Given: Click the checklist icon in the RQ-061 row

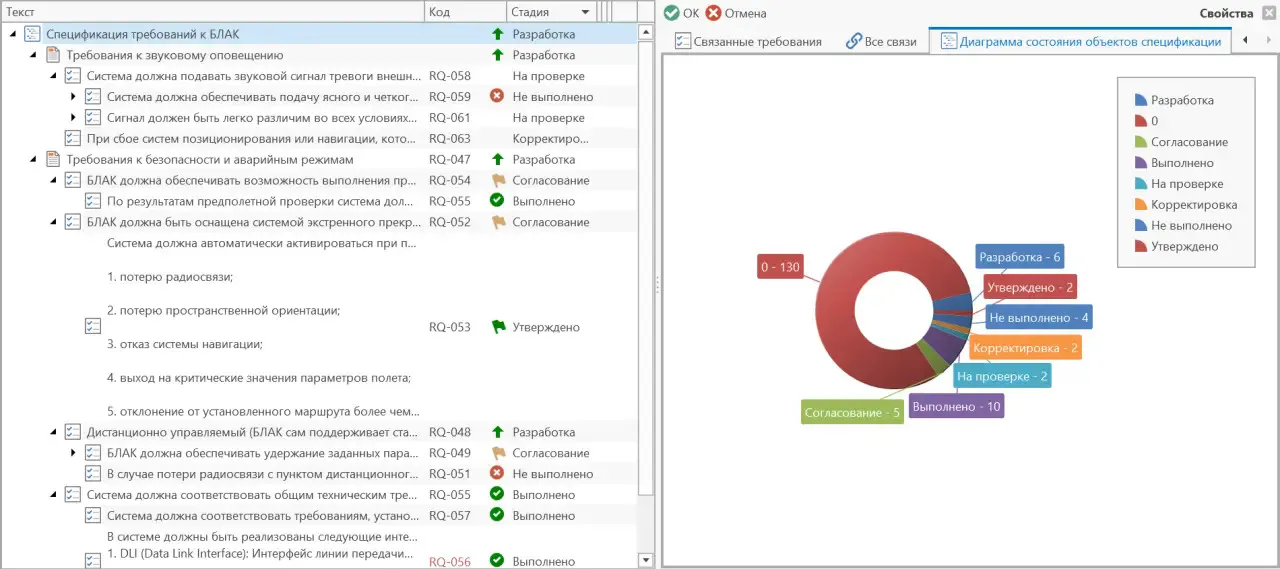Looking at the screenshot, I should (x=93, y=118).
